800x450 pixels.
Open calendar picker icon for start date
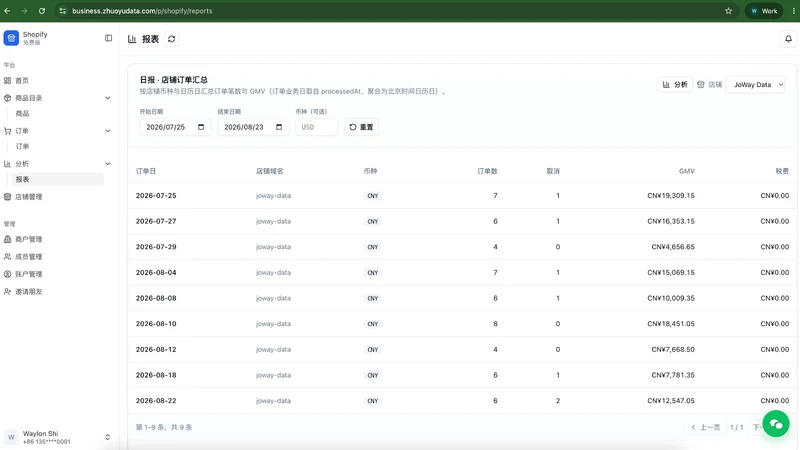point(201,127)
